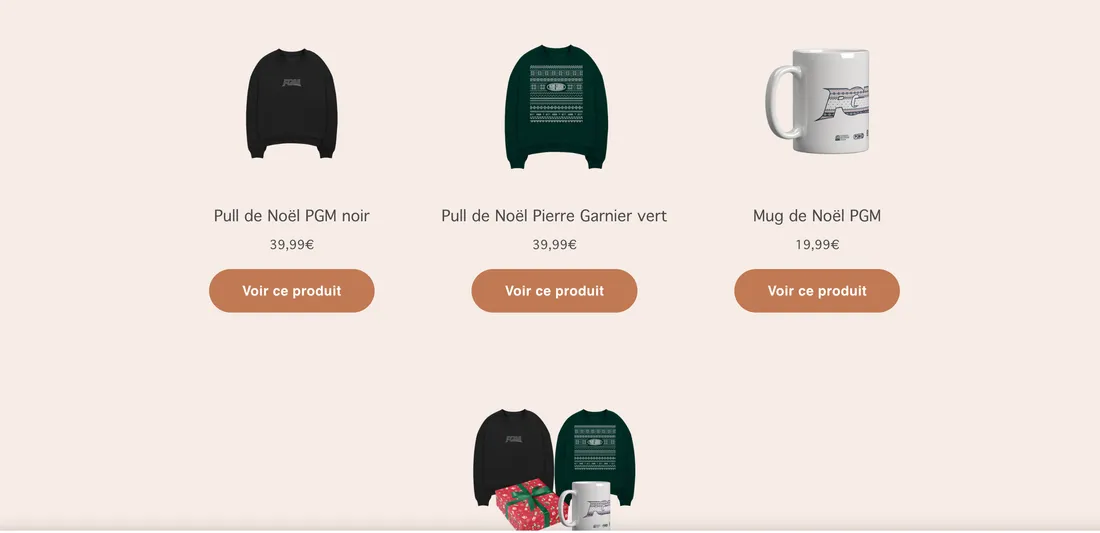Select the 19,99€ price of the mug

817,245
